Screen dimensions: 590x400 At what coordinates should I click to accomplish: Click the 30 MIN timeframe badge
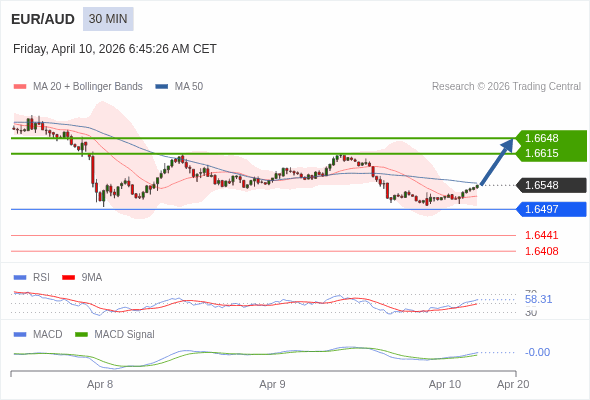(108, 19)
